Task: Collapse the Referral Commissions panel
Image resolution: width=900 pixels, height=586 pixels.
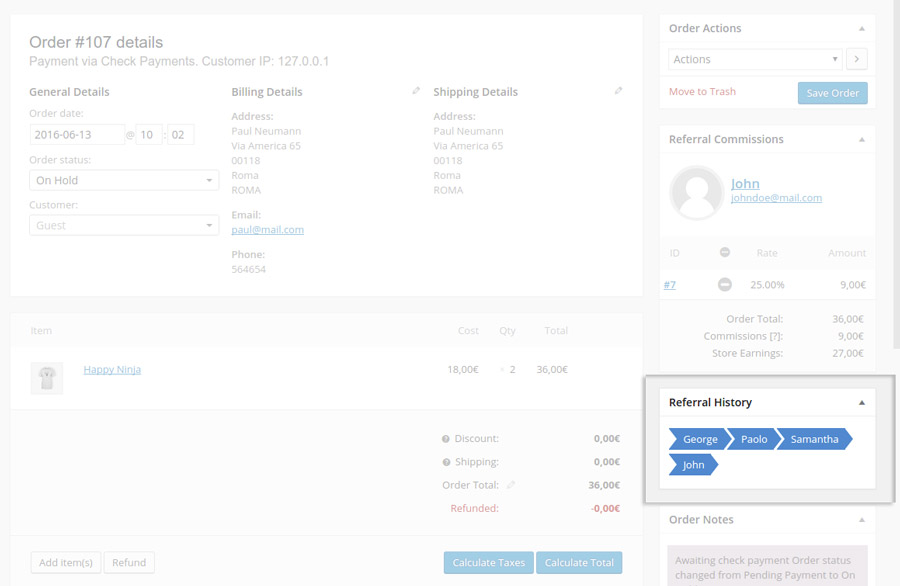Action: pyautogui.click(x=862, y=140)
